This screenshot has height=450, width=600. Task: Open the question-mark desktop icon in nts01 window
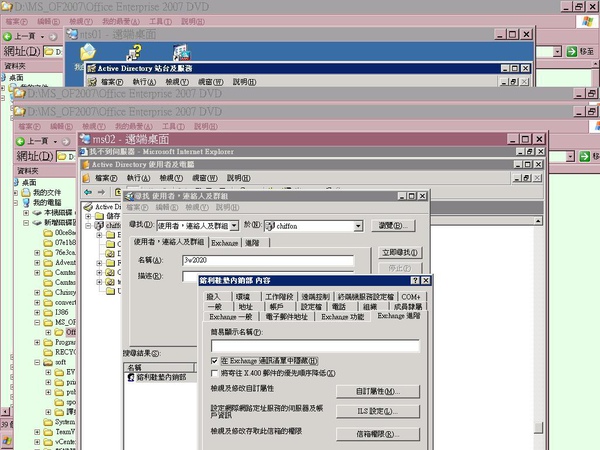[x=134, y=52]
